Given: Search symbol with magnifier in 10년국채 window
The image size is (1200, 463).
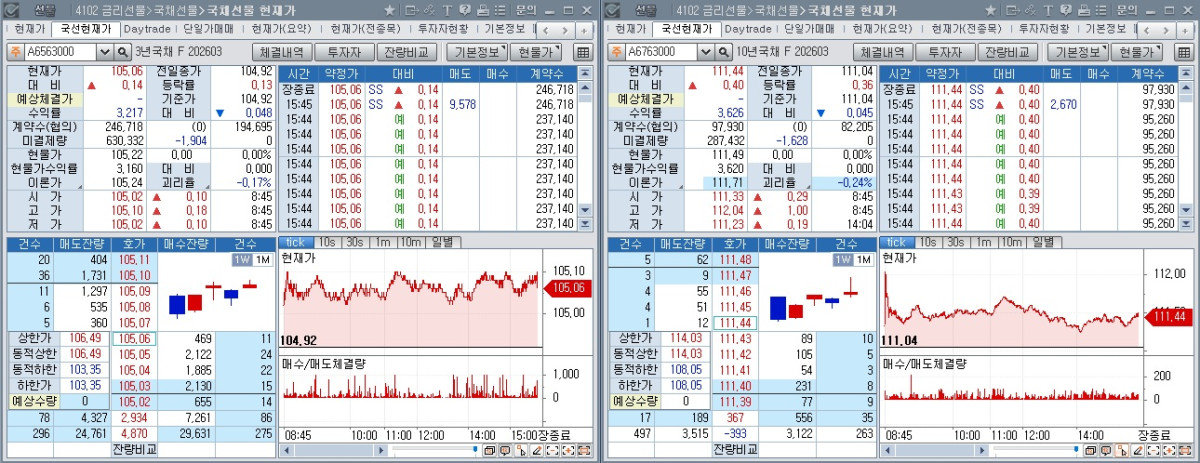Looking at the screenshot, I should (x=723, y=51).
